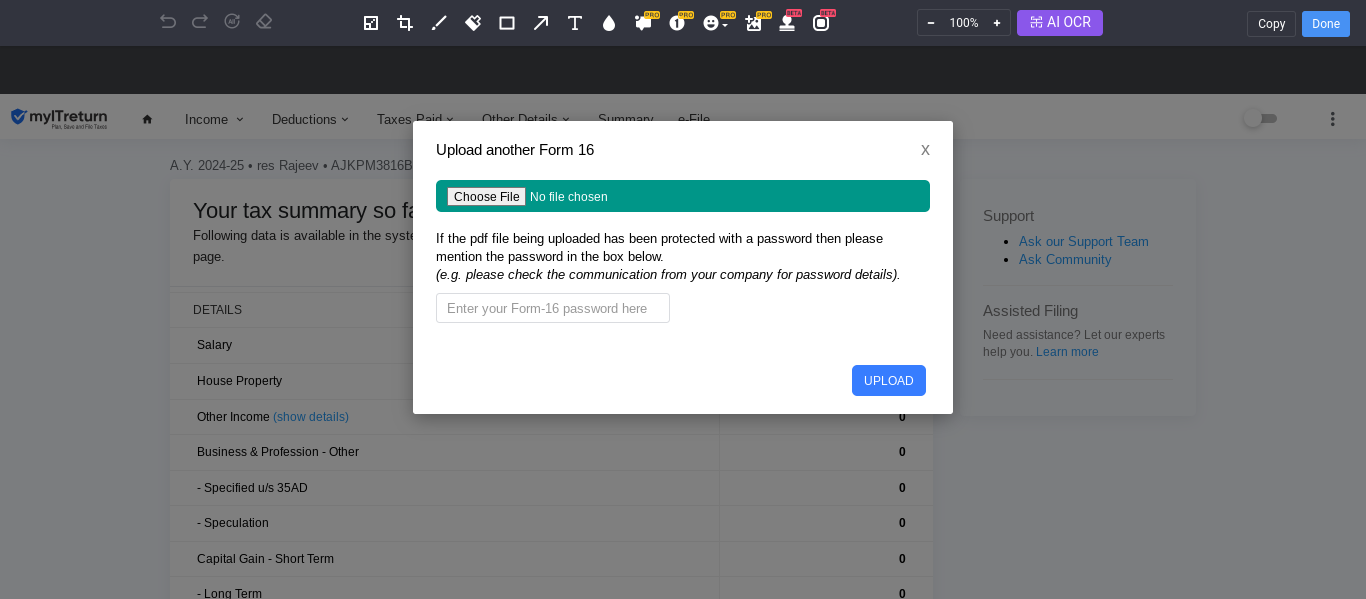Click the eraser icon in toolbar

(264, 22)
